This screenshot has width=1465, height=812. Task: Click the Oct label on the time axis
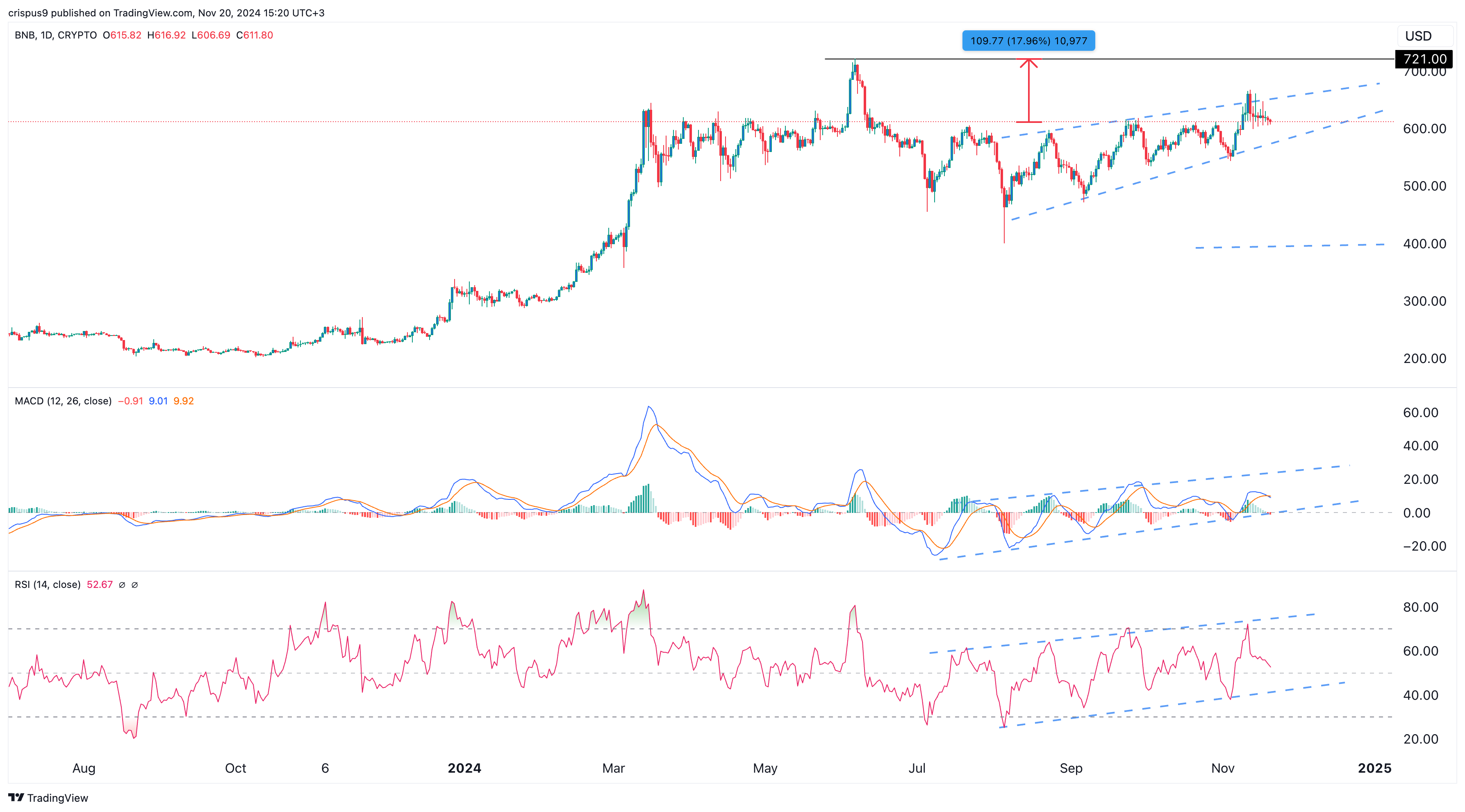tap(235, 769)
